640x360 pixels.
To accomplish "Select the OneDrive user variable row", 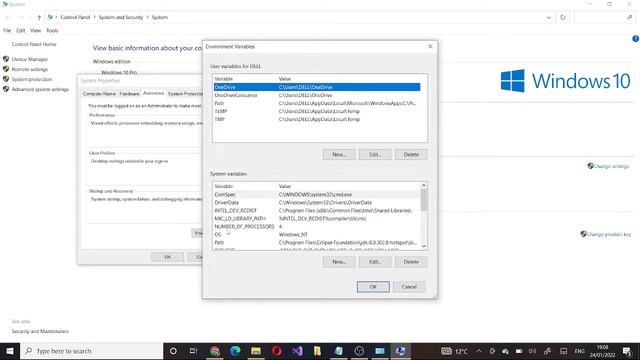I will 317,87.
